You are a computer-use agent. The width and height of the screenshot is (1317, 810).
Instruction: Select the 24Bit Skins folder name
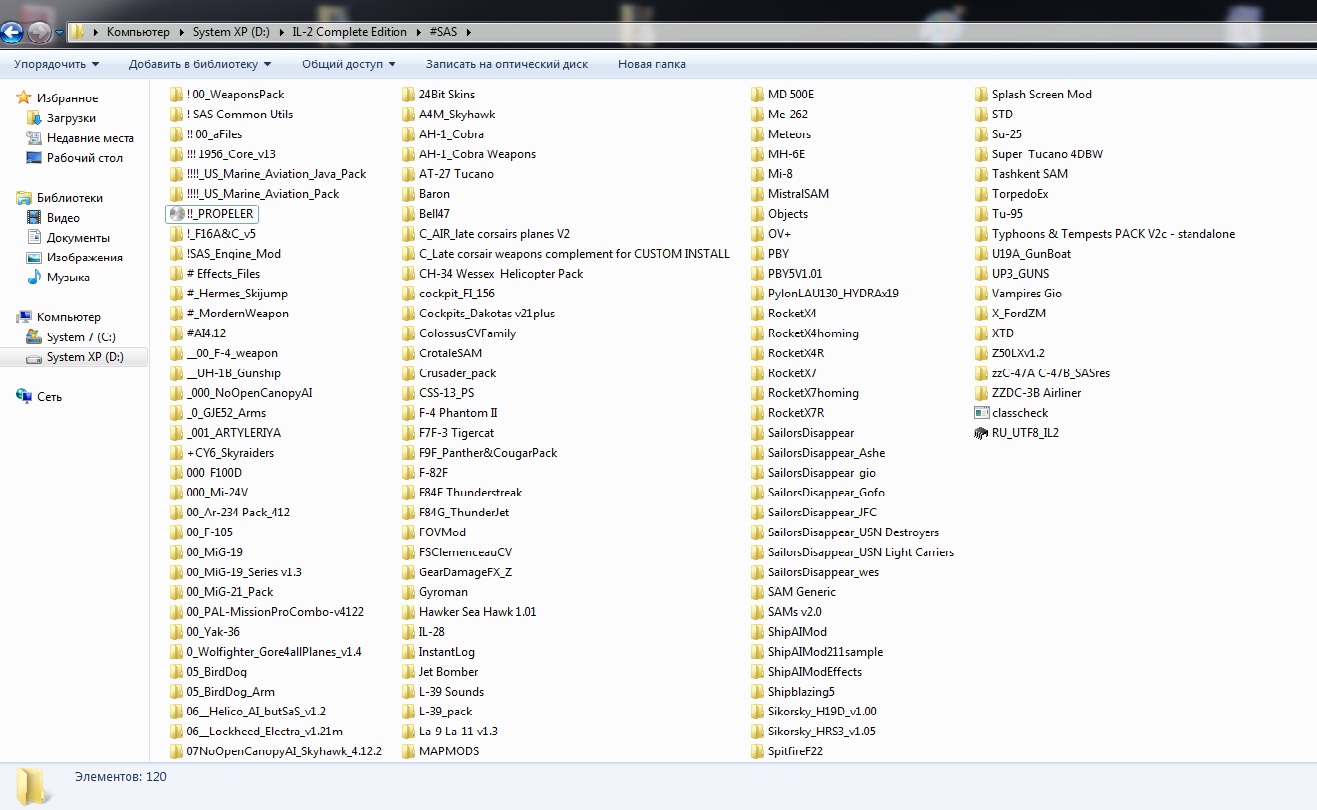pyautogui.click(x=447, y=94)
